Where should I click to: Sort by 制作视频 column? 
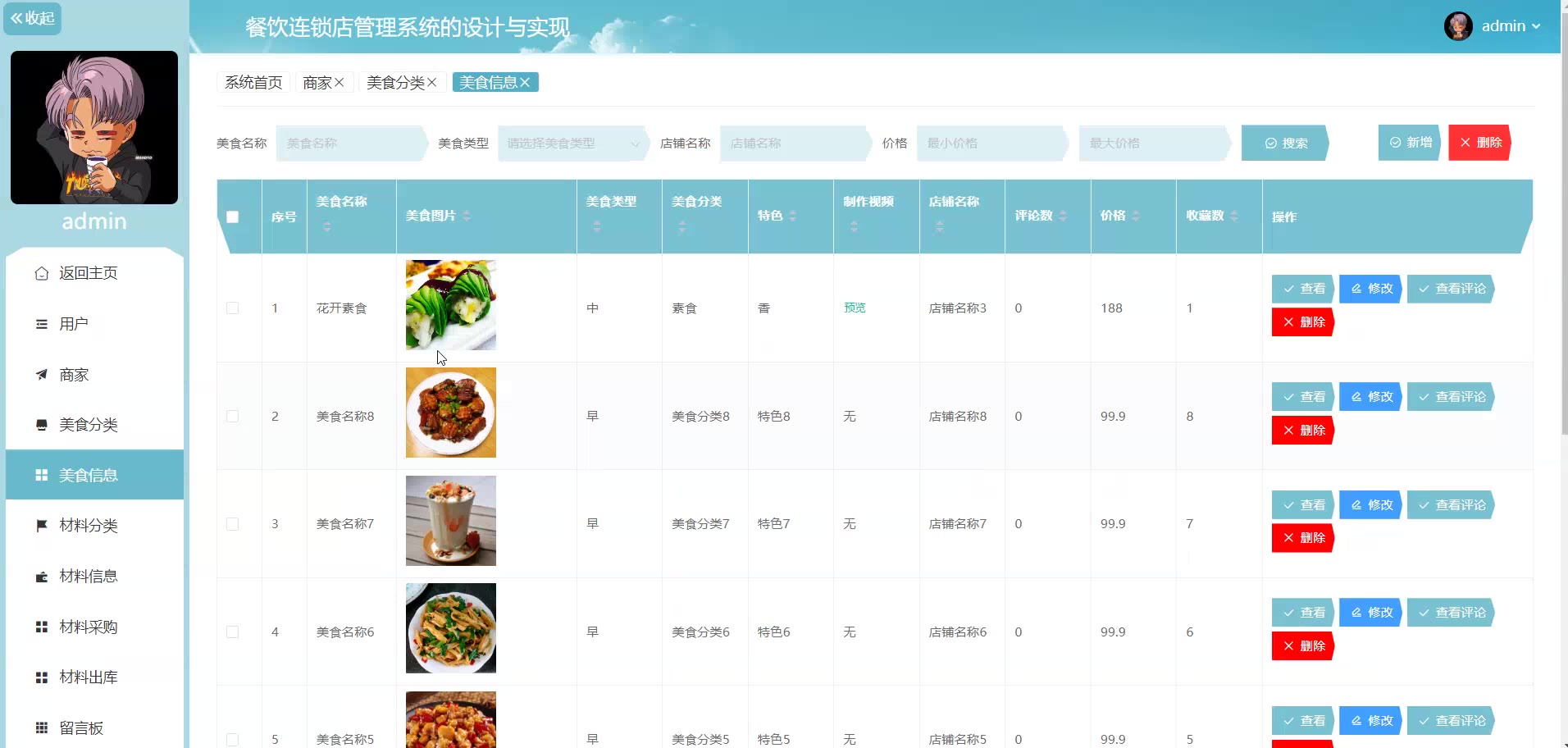855,227
